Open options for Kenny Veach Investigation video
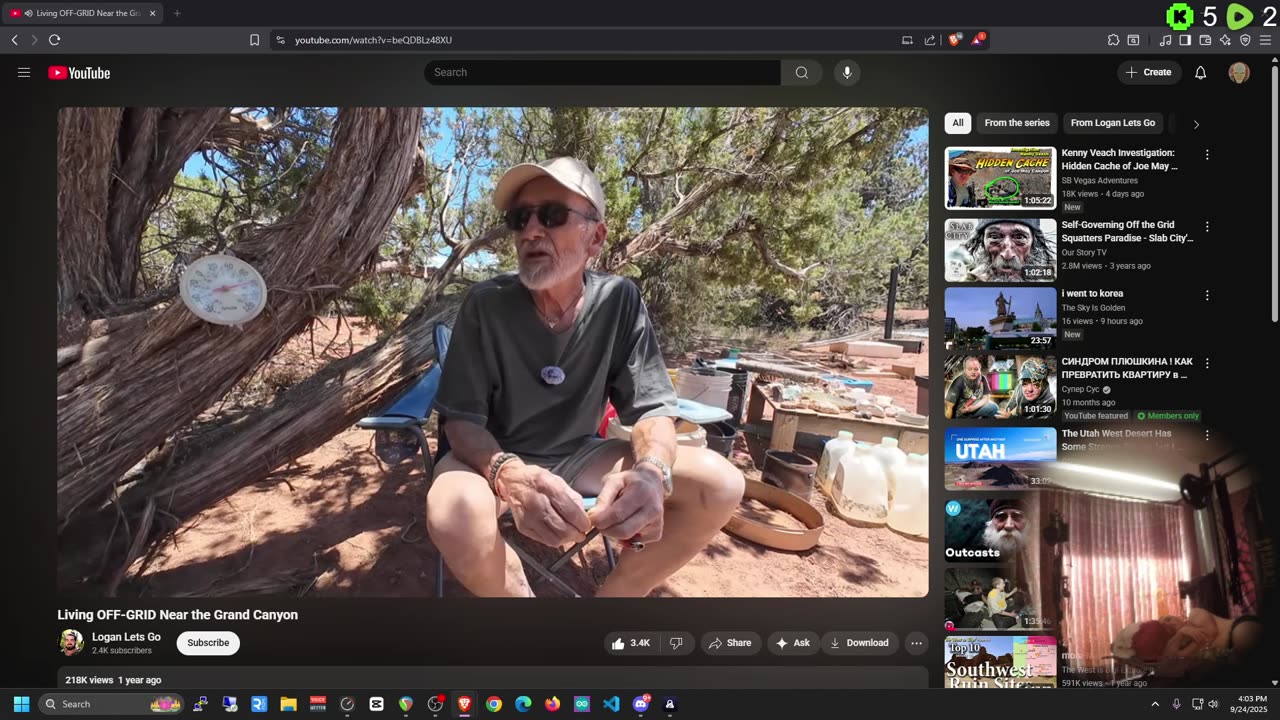This screenshot has width=1280, height=720. coord(1207,155)
